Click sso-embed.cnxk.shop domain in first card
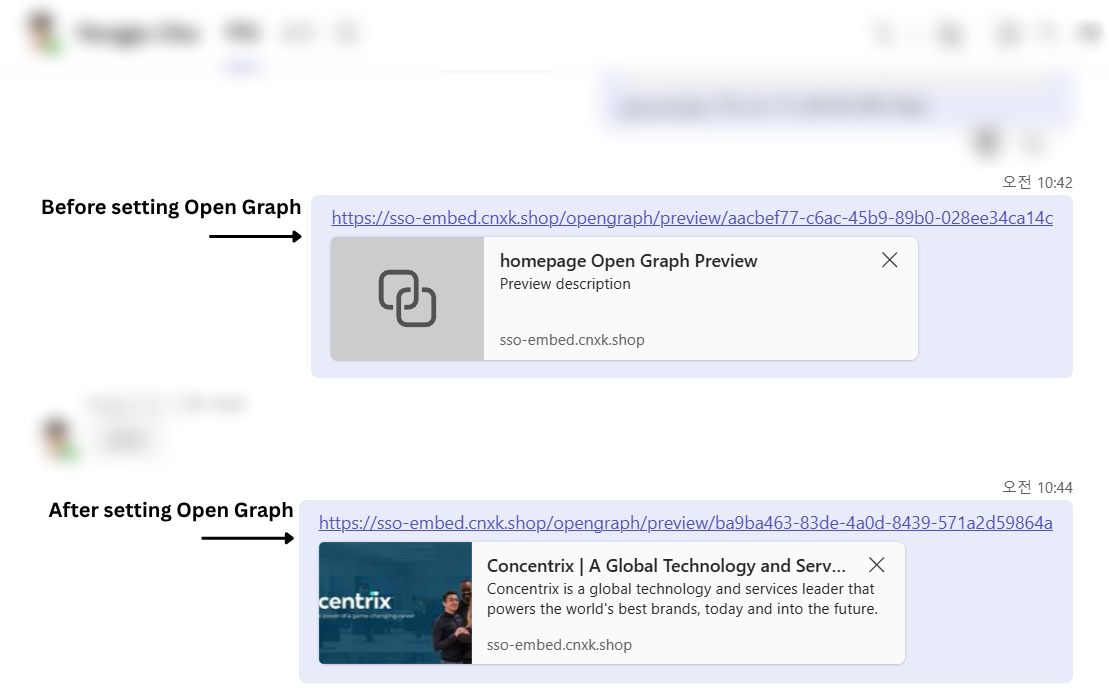 point(571,339)
